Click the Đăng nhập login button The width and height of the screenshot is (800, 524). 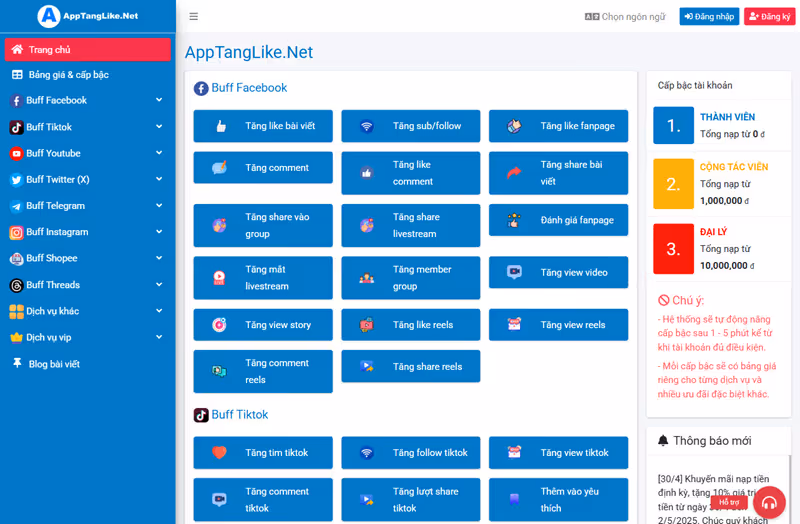(x=709, y=16)
